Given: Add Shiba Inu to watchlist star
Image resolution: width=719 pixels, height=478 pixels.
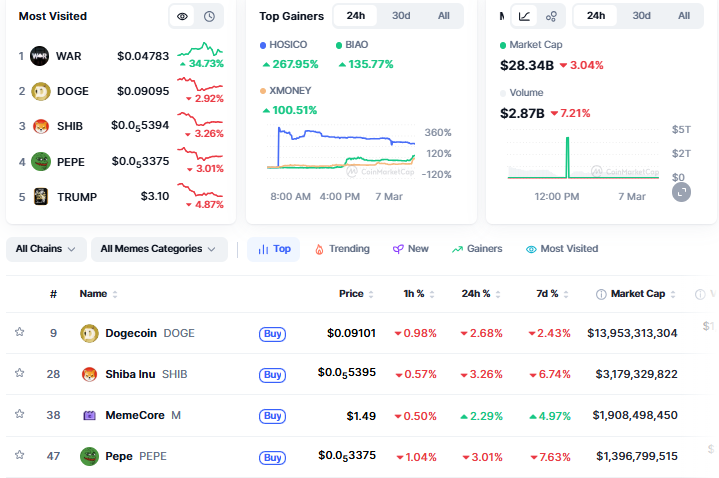Looking at the screenshot, I should [x=19, y=373].
